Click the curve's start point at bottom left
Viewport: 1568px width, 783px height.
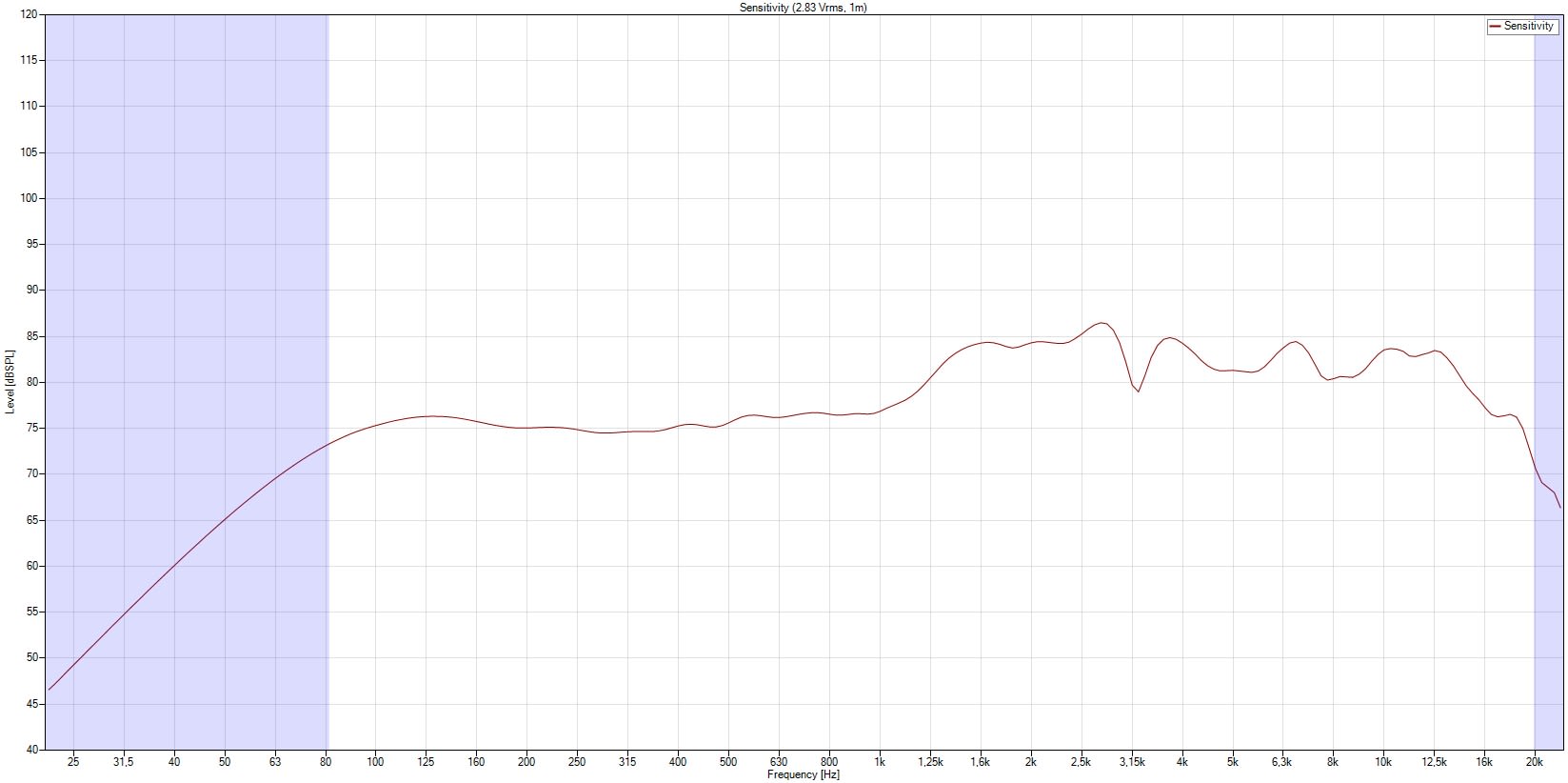(x=50, y=689)
